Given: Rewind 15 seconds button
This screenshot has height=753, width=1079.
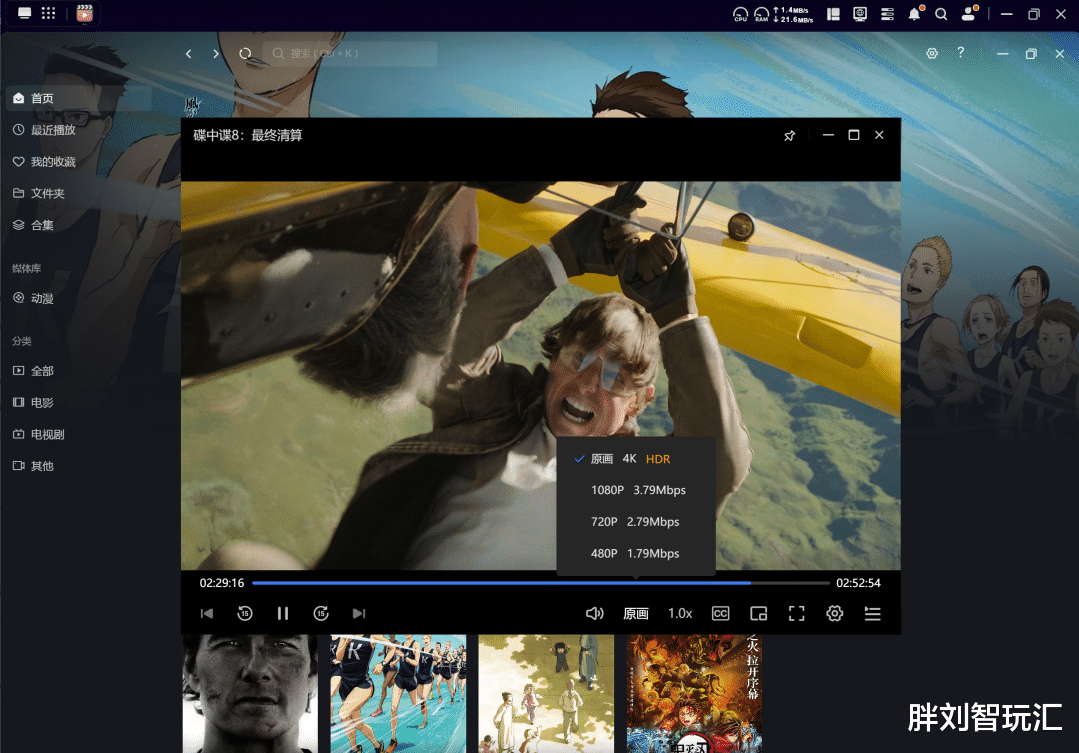Looking at the screenshot, I should (245, 613).
